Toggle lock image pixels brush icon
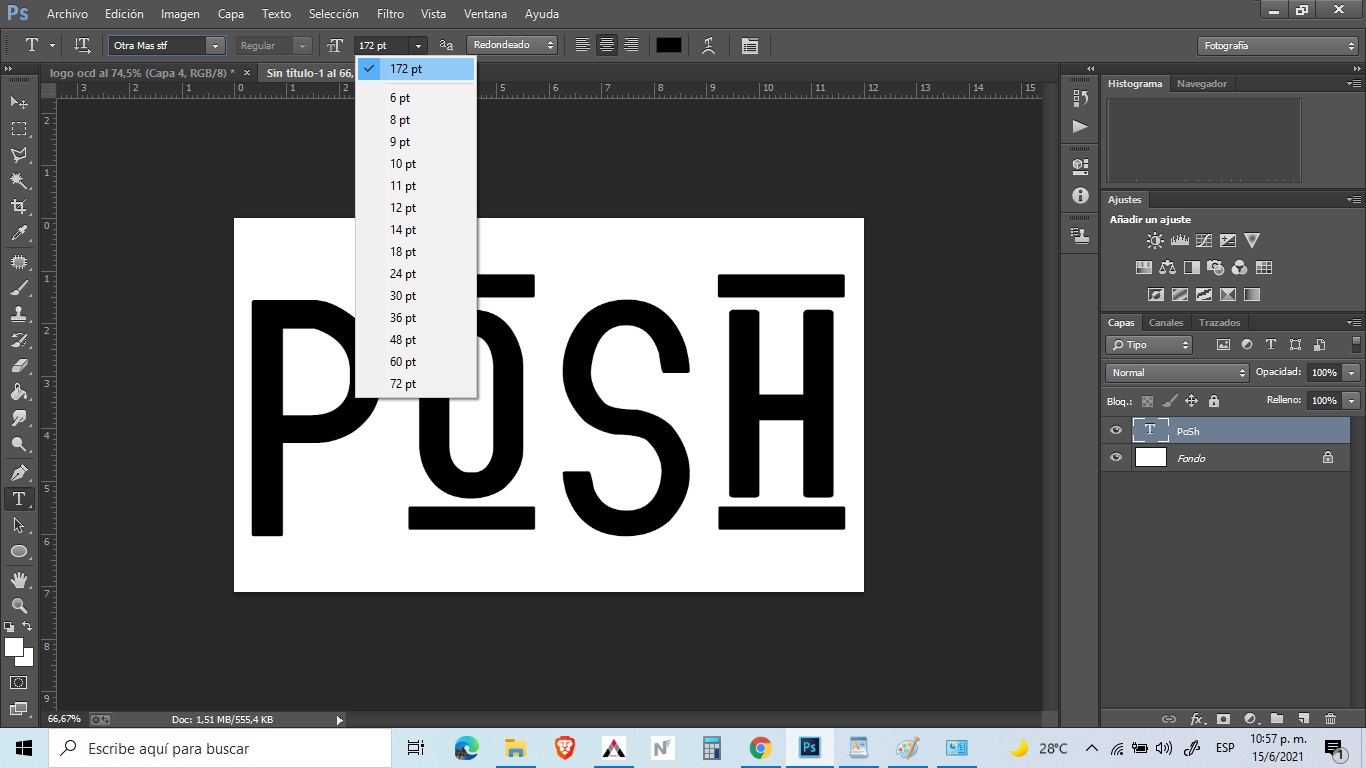1366x768 pixels. coord(1170,401)
